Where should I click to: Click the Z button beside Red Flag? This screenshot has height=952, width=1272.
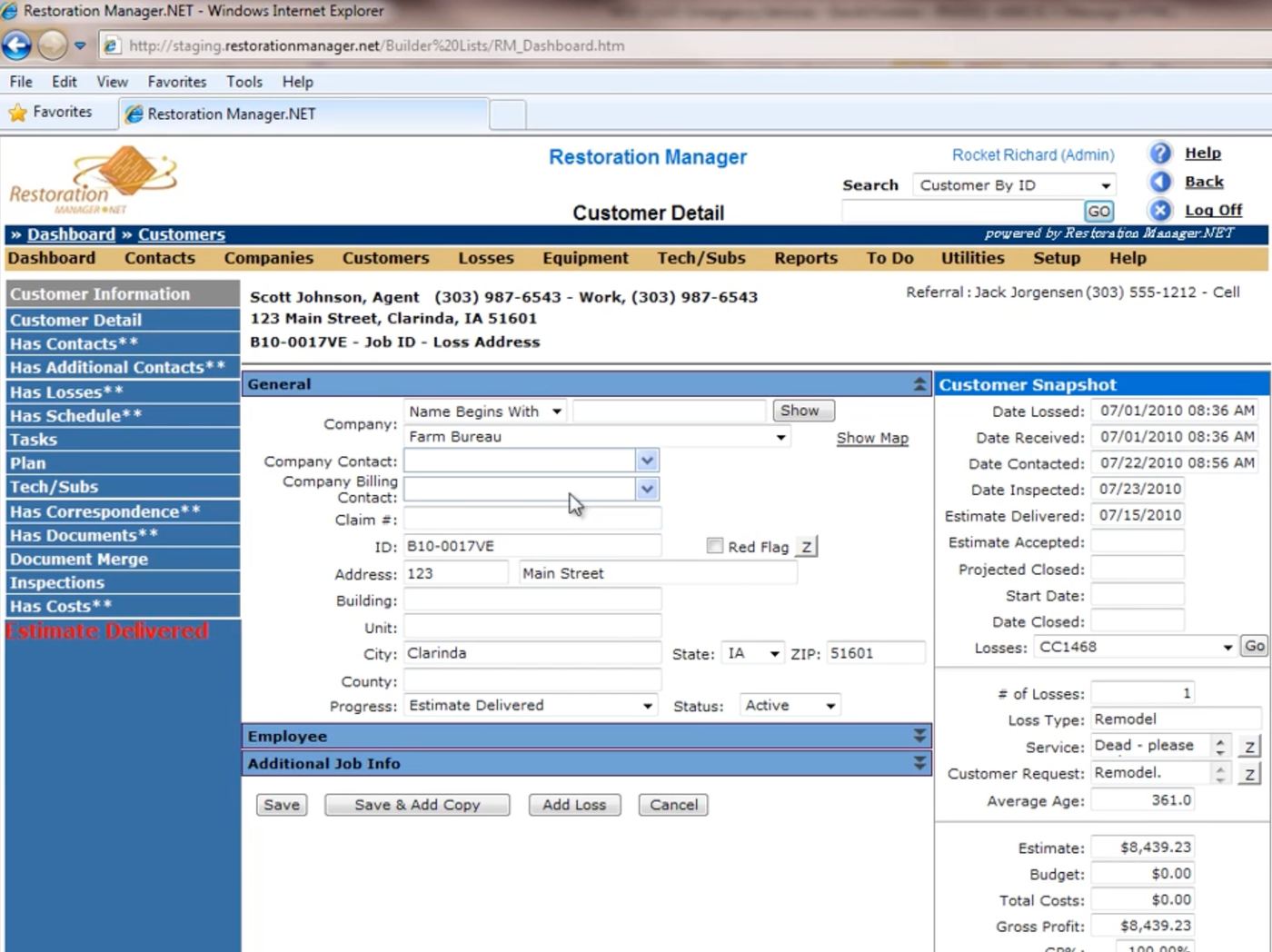(x=807, y=547)
